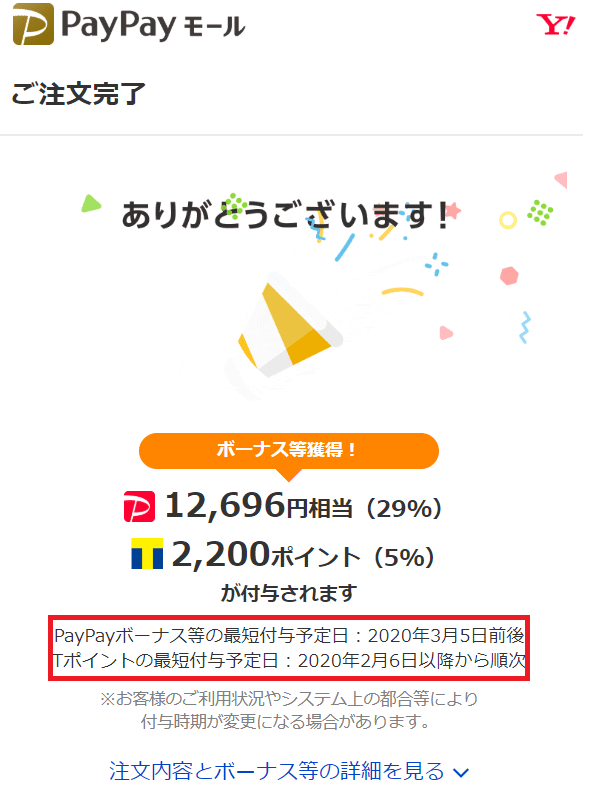The height and width of the screenshot is (799, 595).
Task: Open the Yahoo! Y! logo
Action: point(555,24)
